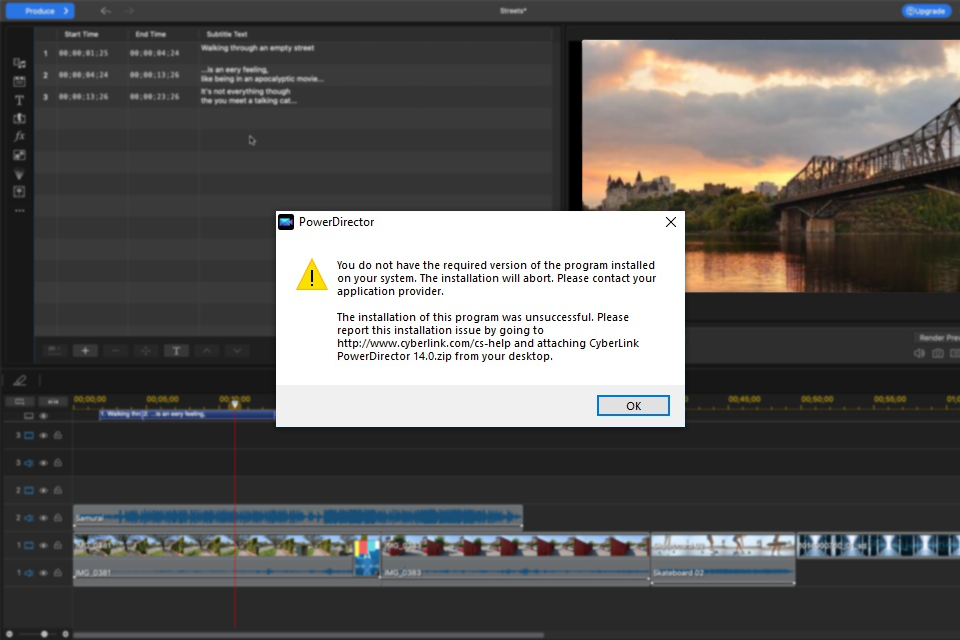This screenshot has width=960, height=640.
Task: Open the Title Room (T icon)
Action: (x=20, y=100)
